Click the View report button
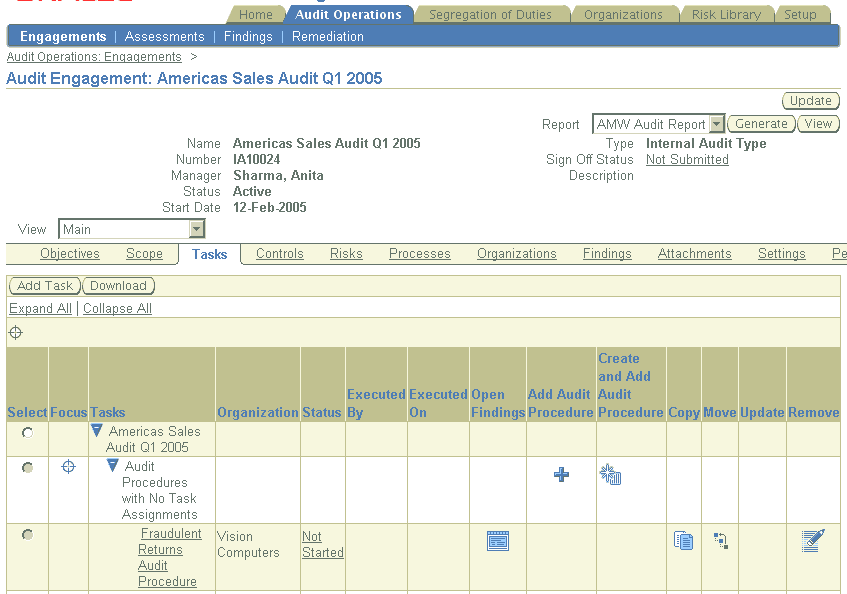This screenshot has height=594, width=847. point(818,124)
